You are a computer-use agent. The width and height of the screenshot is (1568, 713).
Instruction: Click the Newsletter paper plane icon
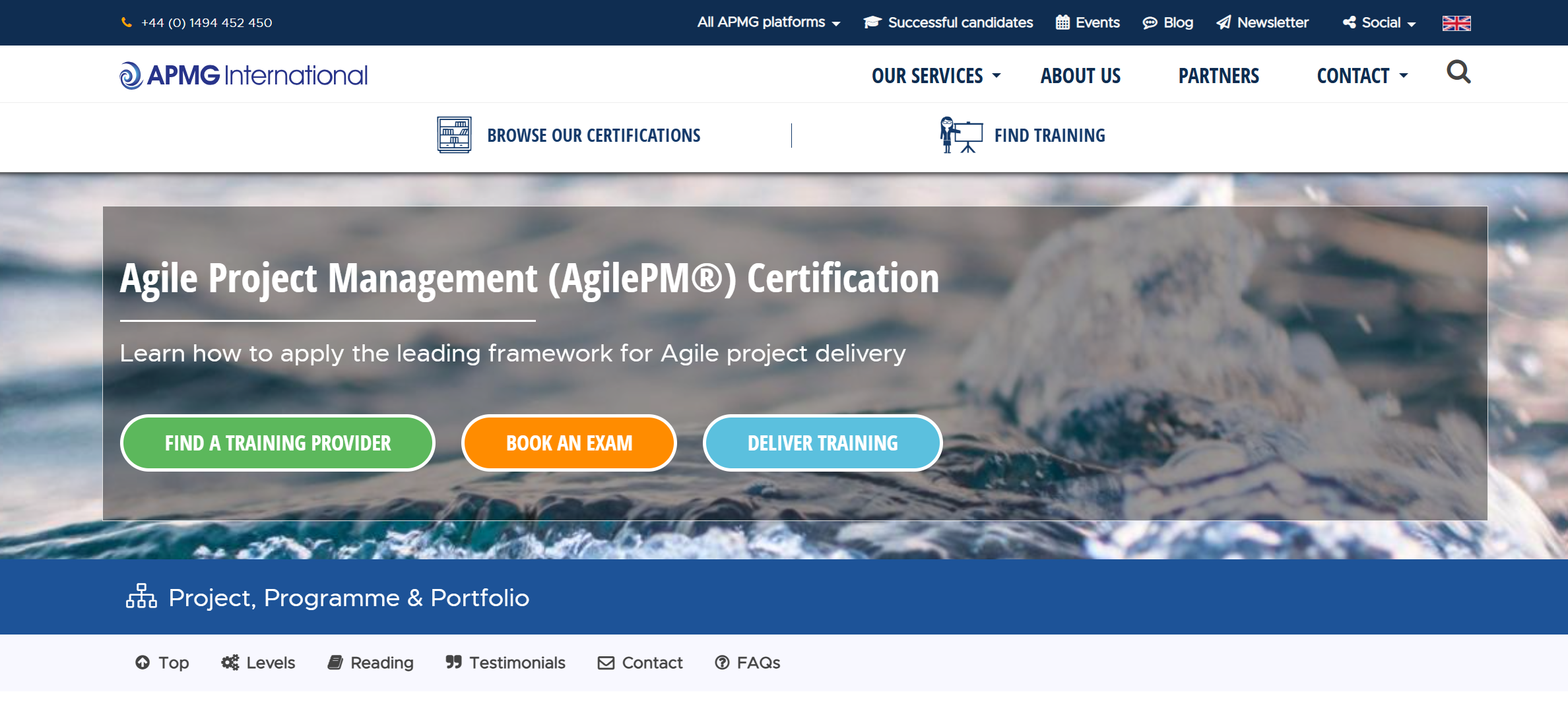point(1224,22)
